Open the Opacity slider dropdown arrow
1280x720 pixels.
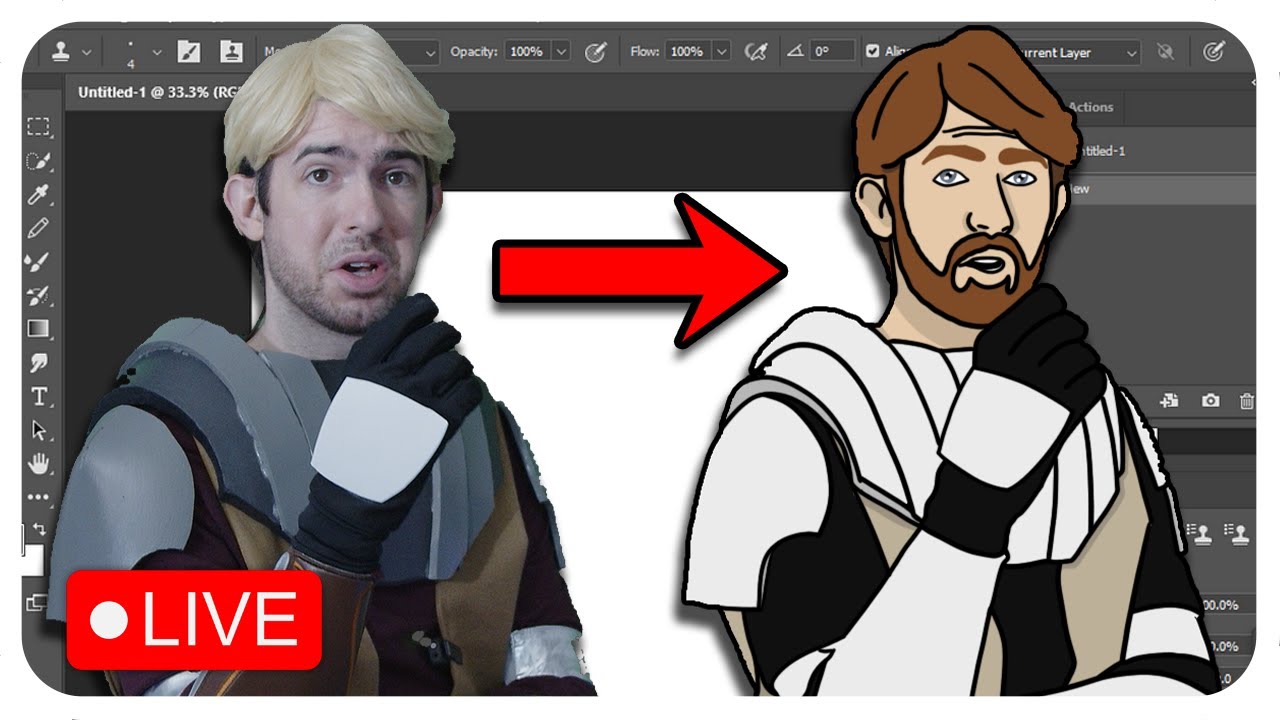coord(560,52)
